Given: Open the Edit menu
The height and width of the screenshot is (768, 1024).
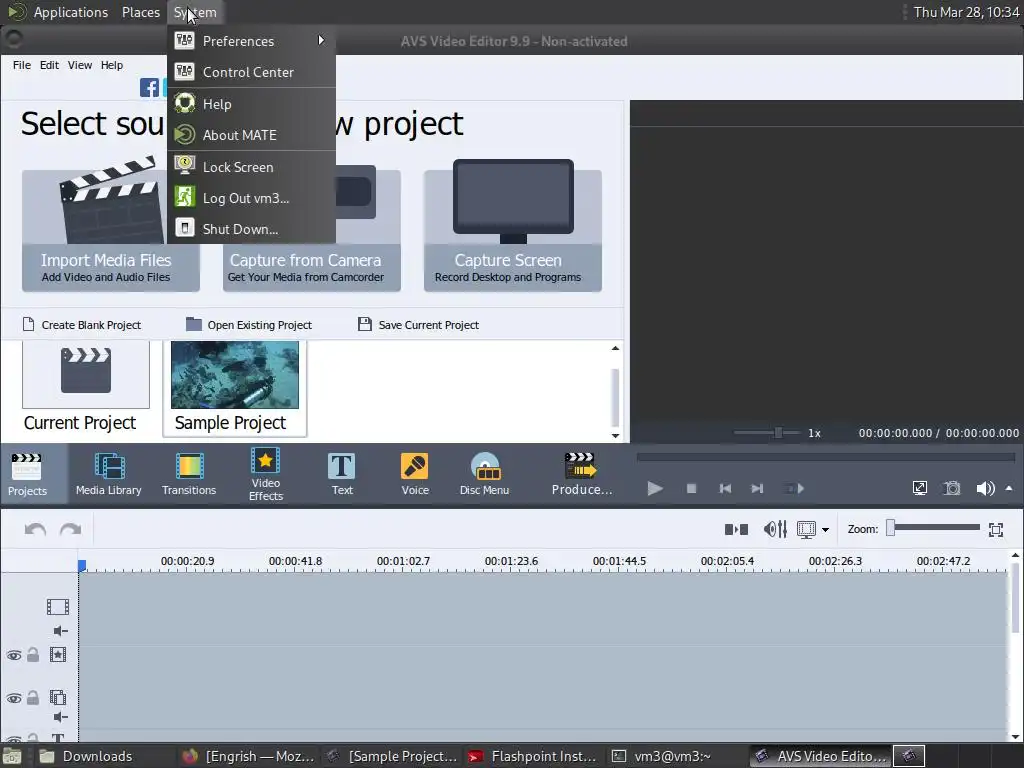Looking at the screenshot, I should pyautogui.click(x=49, y=65).
